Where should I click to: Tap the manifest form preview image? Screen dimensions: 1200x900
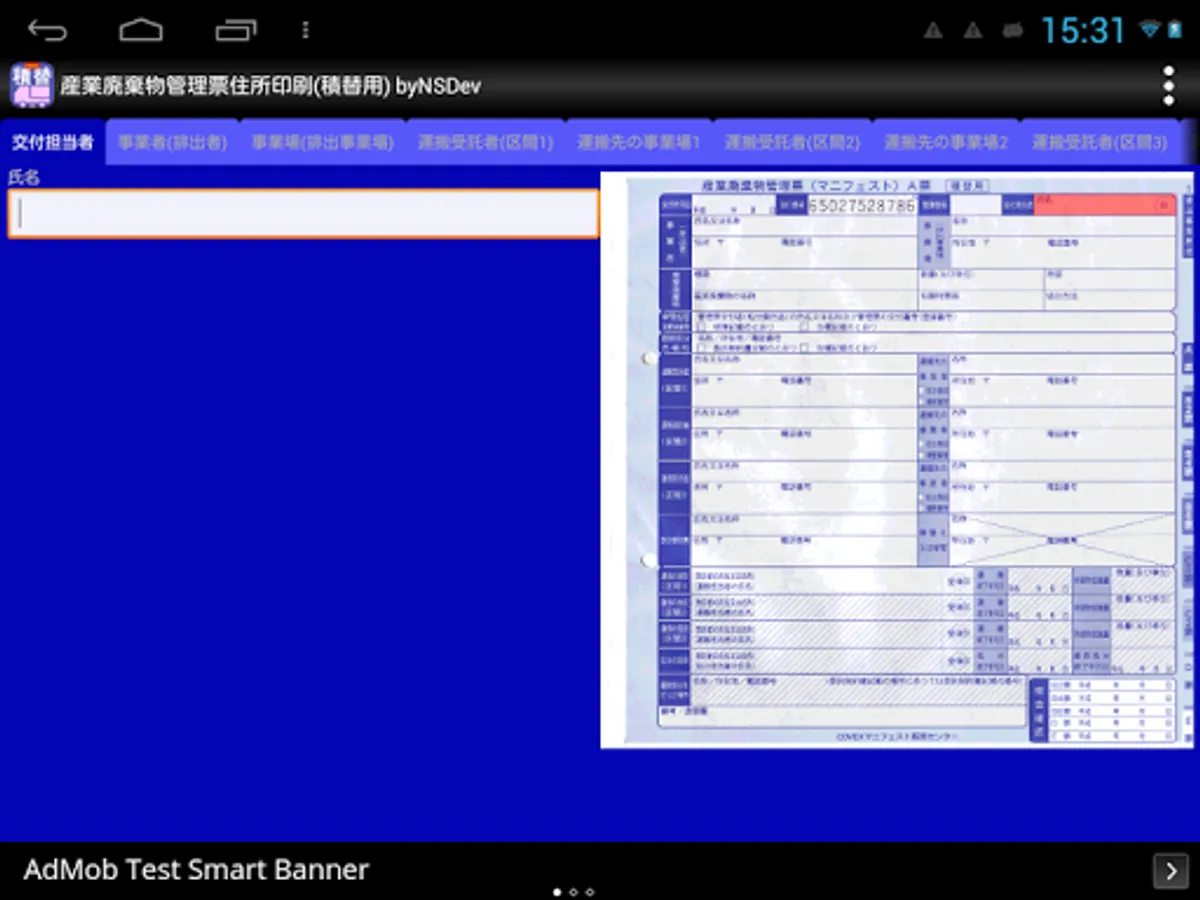897,460
